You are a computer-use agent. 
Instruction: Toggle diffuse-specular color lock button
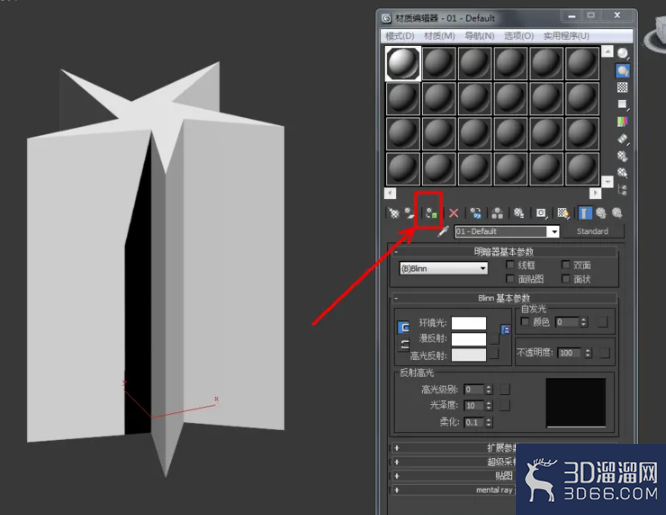(404, 344)
